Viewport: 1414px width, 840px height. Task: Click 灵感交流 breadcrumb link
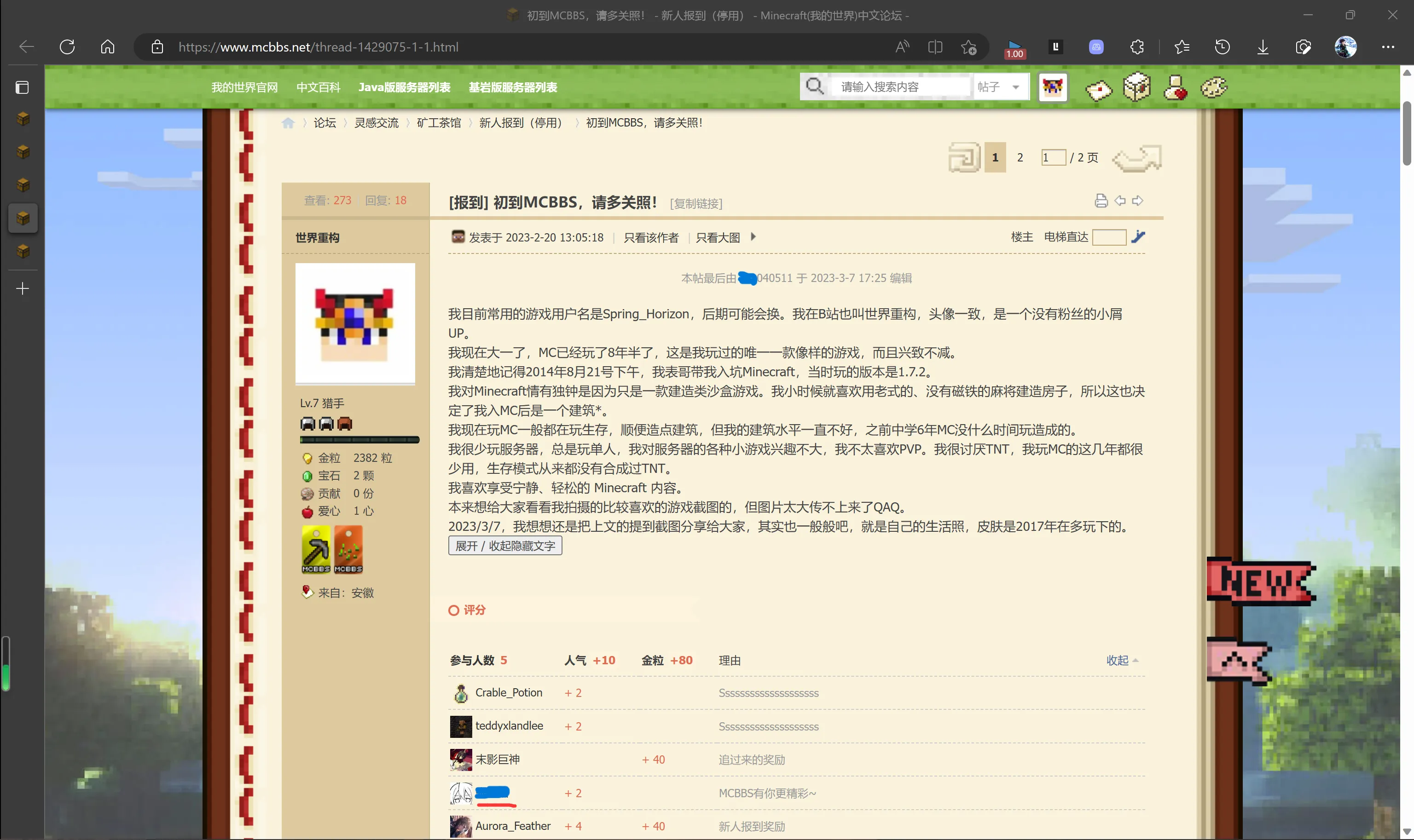click(x=377, y=123)
